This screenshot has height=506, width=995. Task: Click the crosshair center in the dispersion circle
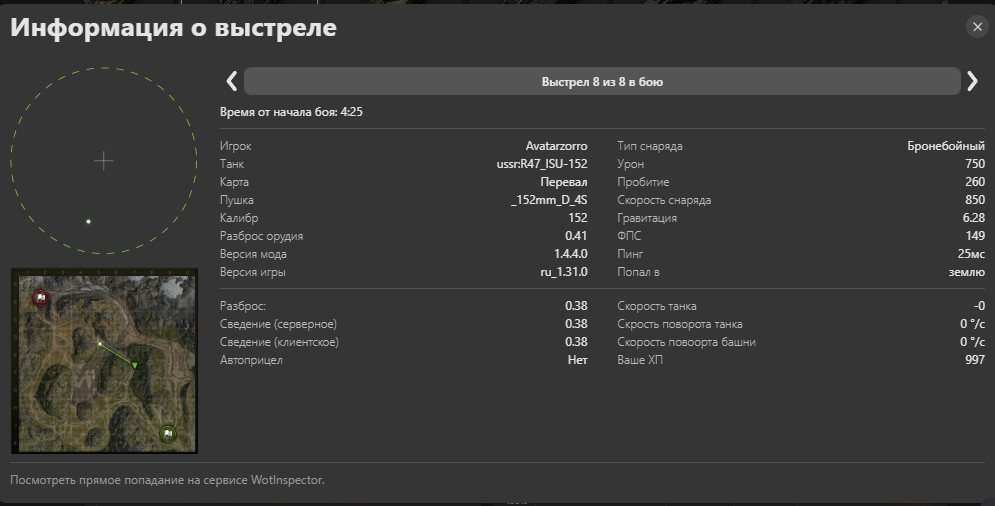coord(104,161)
